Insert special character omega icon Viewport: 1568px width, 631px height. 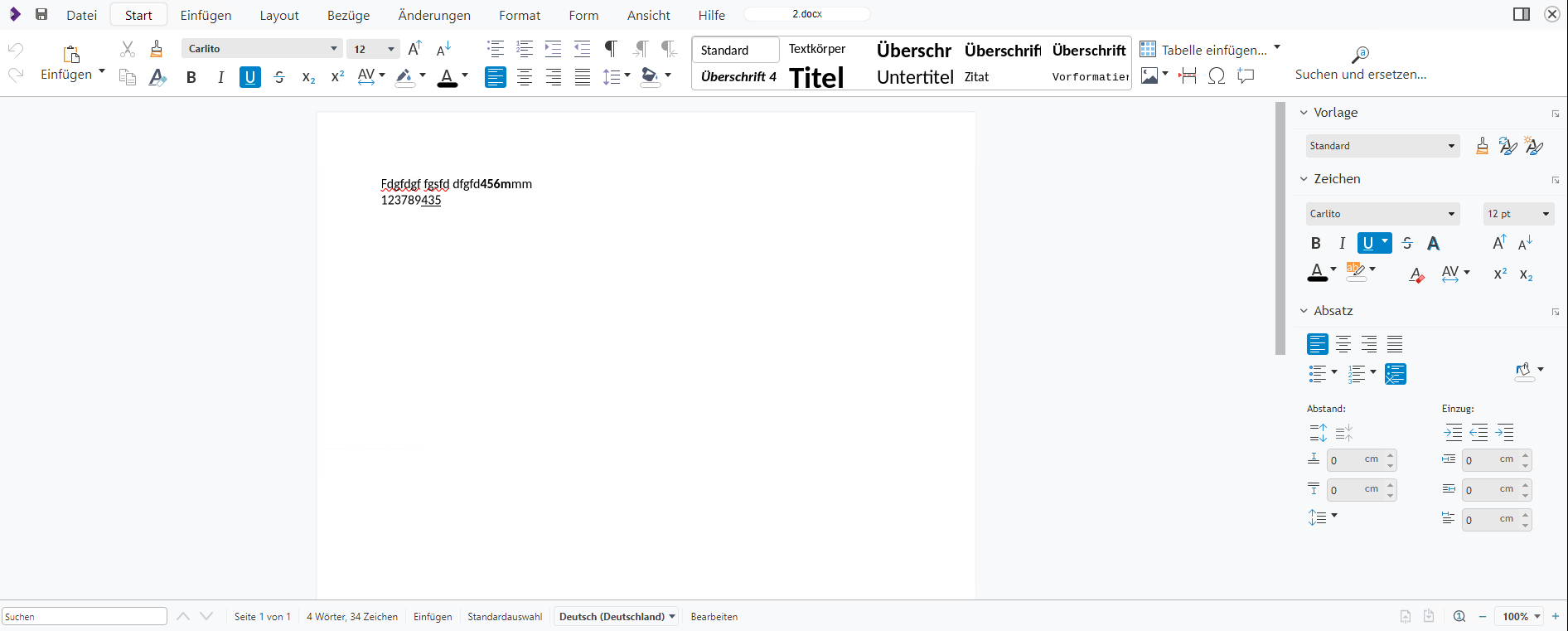[1217, 76]
